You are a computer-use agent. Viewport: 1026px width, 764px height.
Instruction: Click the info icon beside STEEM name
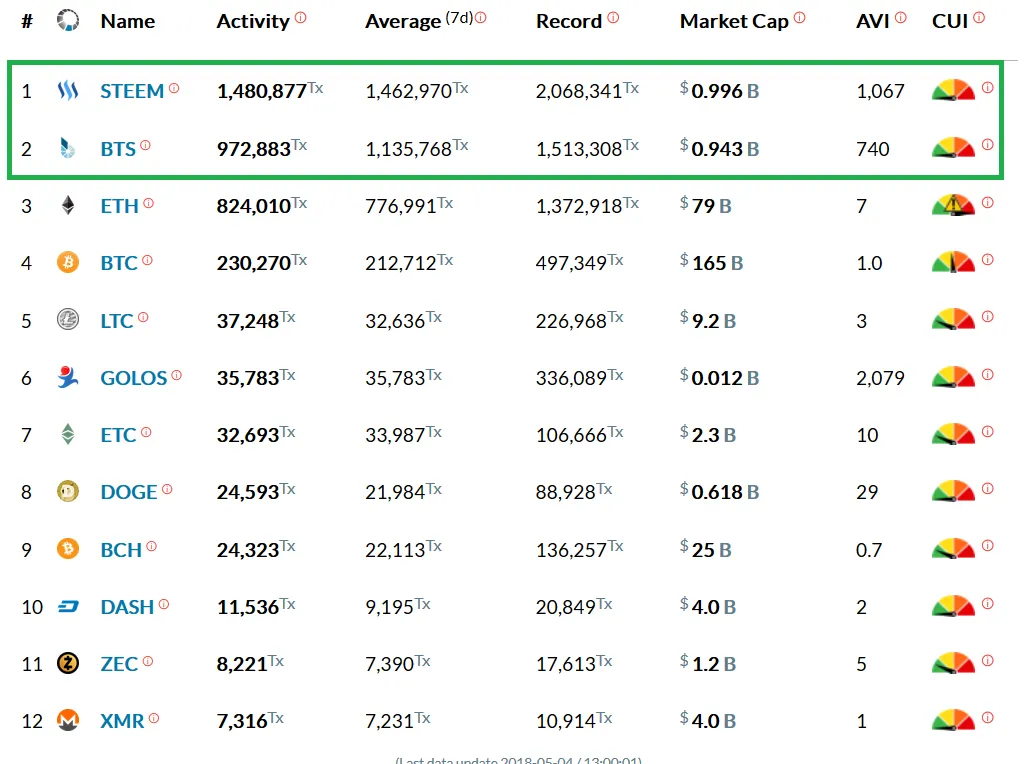[174, 88]
